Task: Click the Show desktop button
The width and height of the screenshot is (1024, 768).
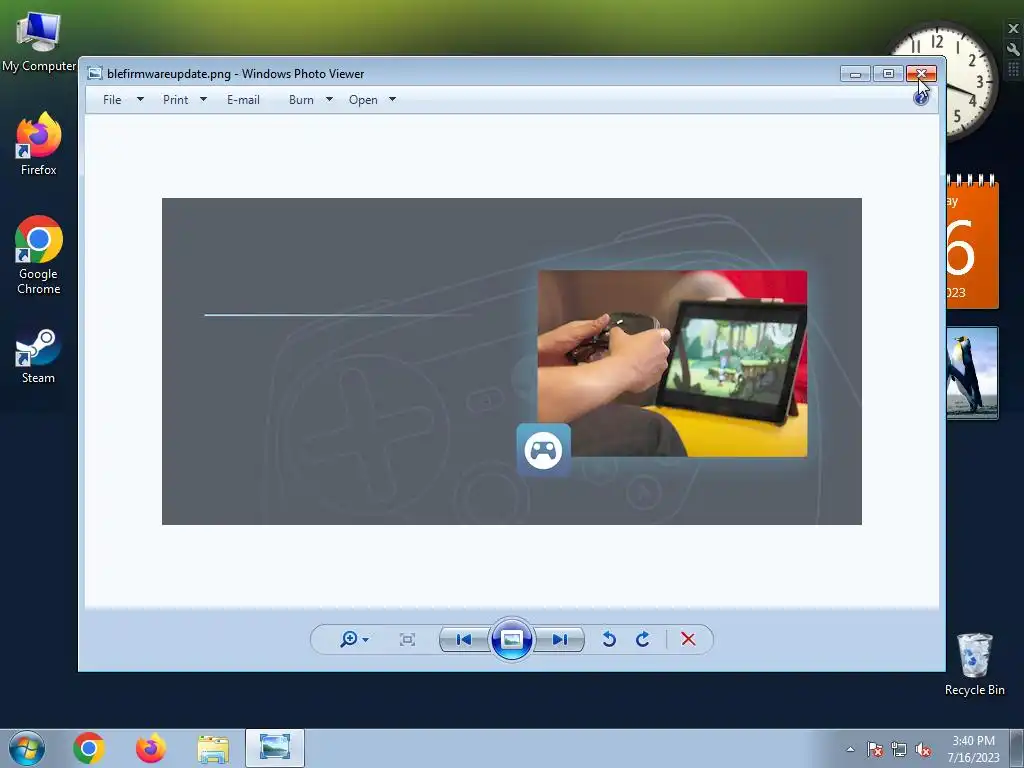Action: click(x=1017, y=748)
